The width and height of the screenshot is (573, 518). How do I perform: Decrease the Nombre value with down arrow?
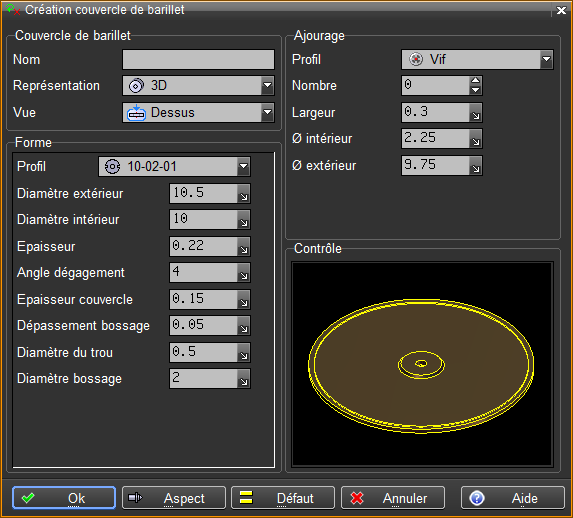pos(475,90)
